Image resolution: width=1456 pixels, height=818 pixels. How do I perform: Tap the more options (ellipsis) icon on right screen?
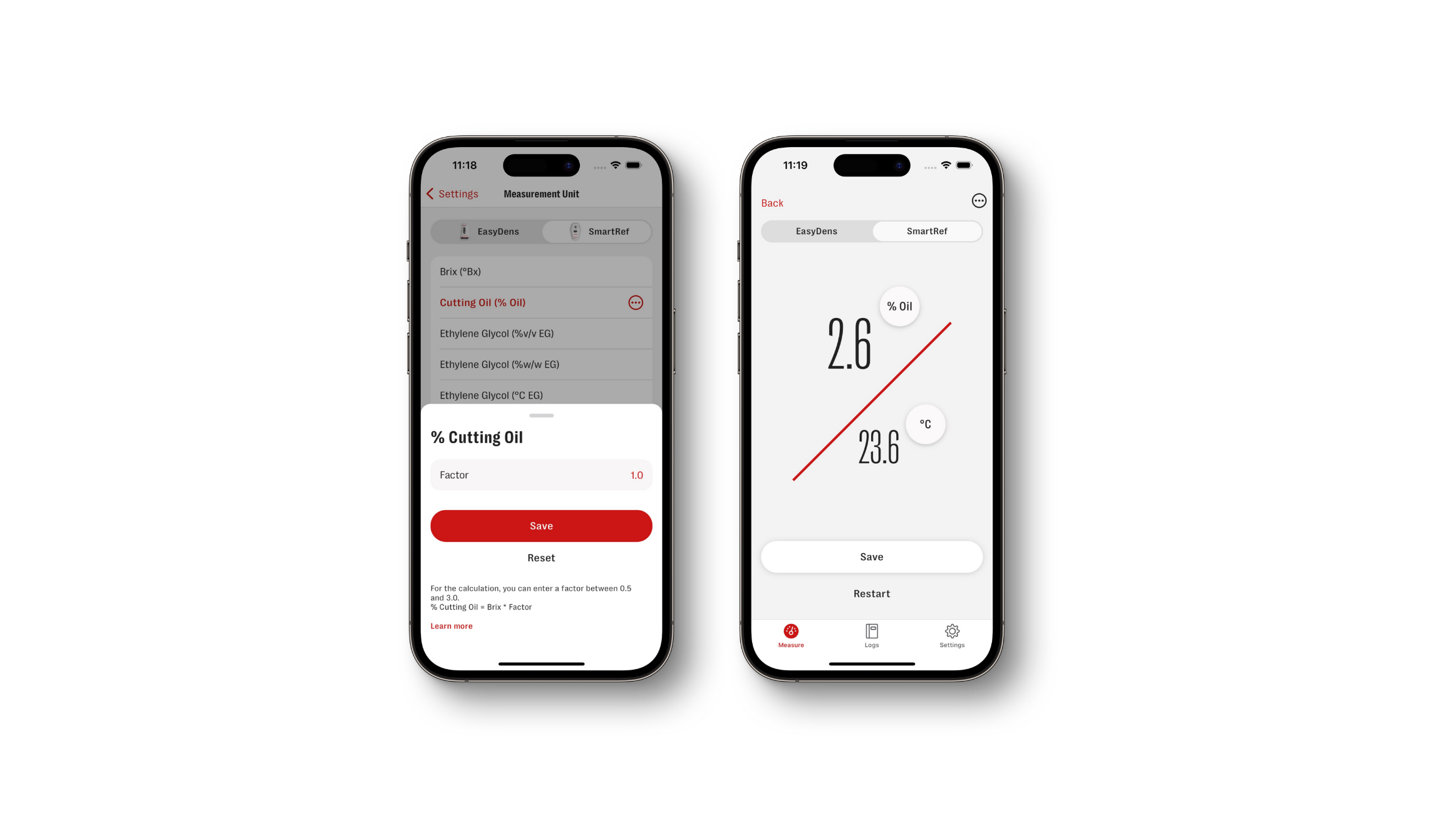pyautogui.click(x=979, y=200)
